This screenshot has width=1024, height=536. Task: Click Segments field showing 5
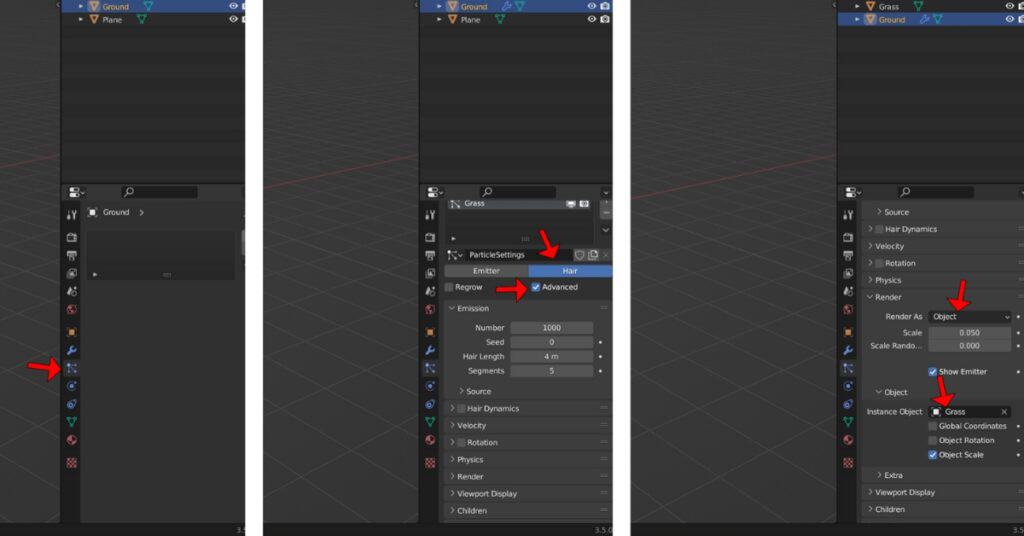tap(552, 371)
